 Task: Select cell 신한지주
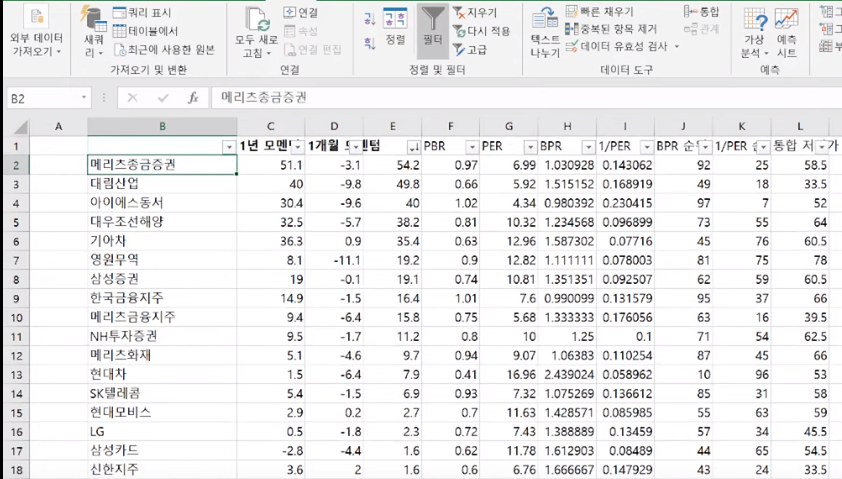(x=162, y=470)
